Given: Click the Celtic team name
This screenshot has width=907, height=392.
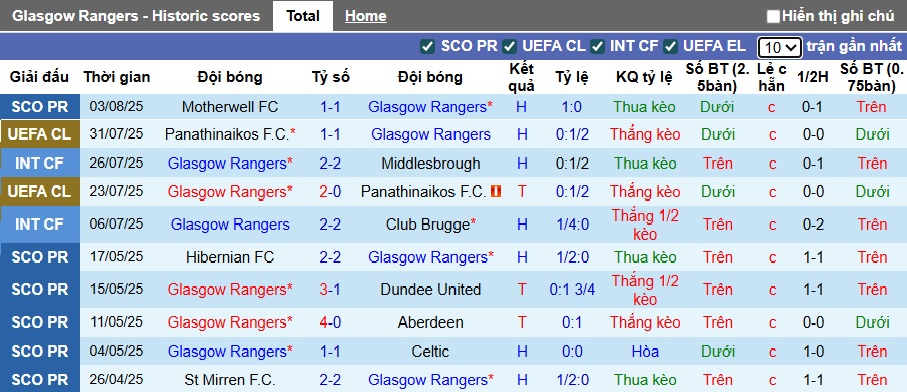Looking at the screenshot, I should (x=430, y=351).
